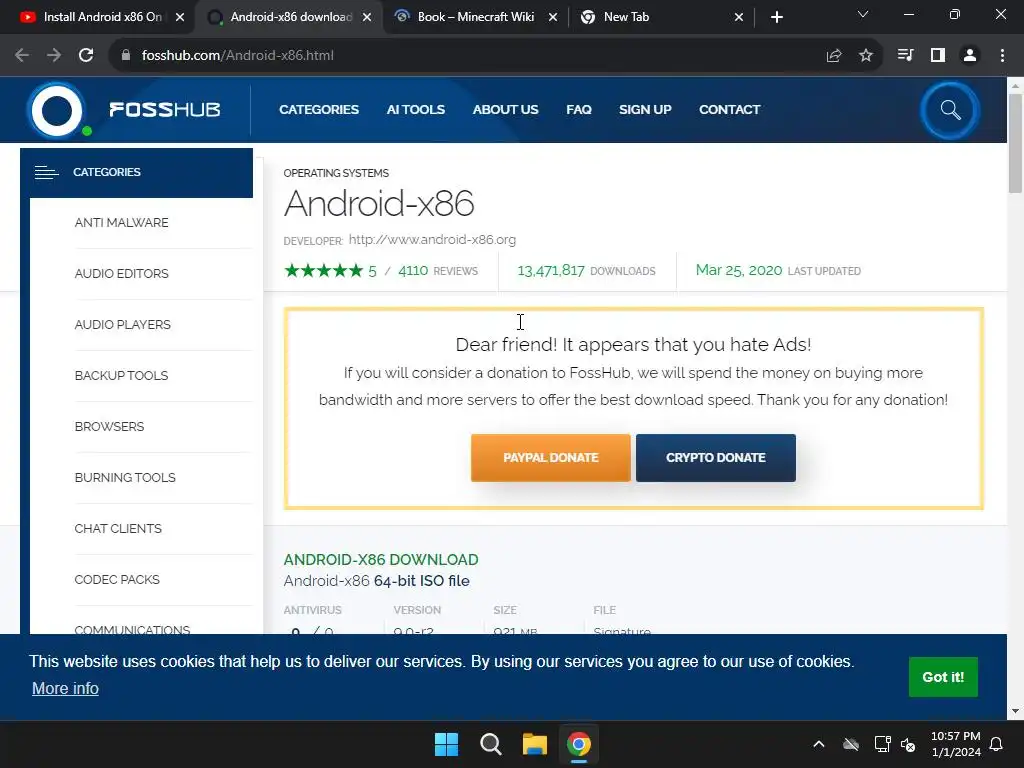Viewport: 1024px width, 768px height.
Task: Select CODEC PACKS category
Action: [117, 579]
